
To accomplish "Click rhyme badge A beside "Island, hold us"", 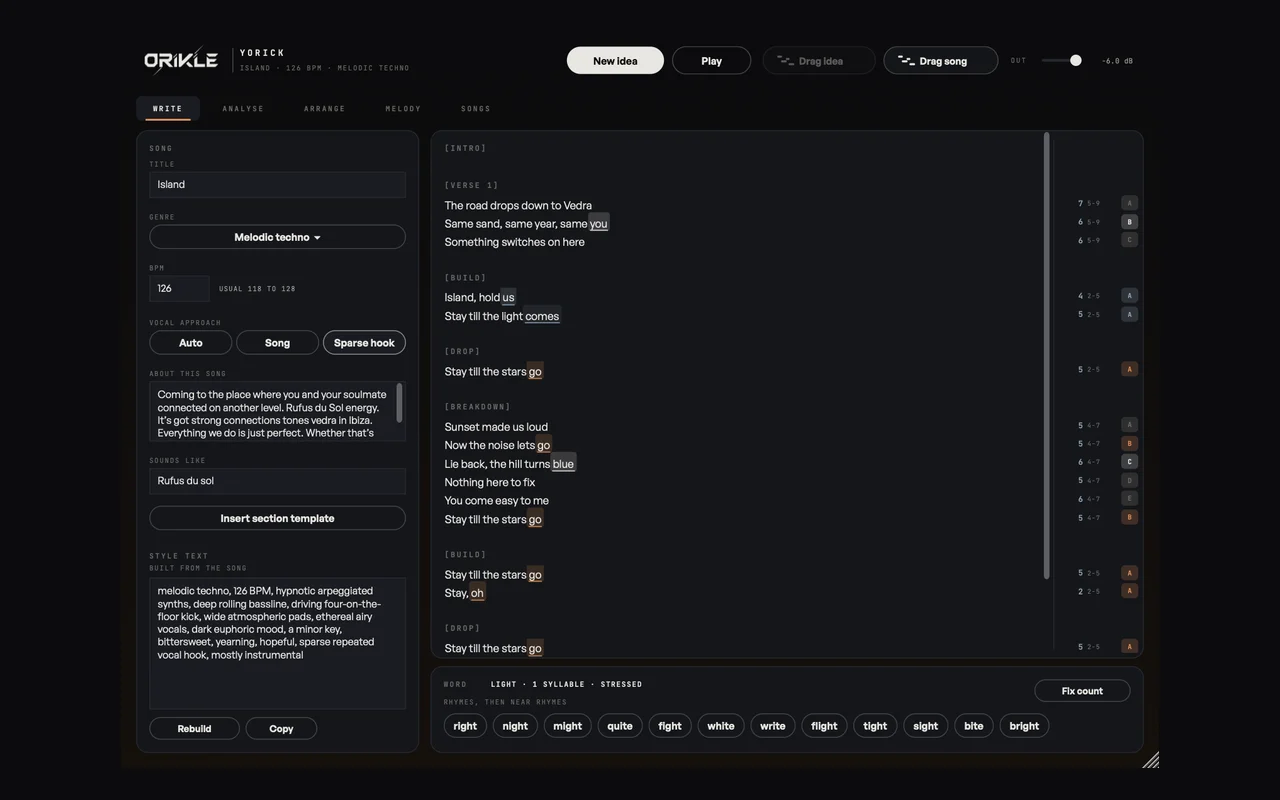I will point(1129,296).
